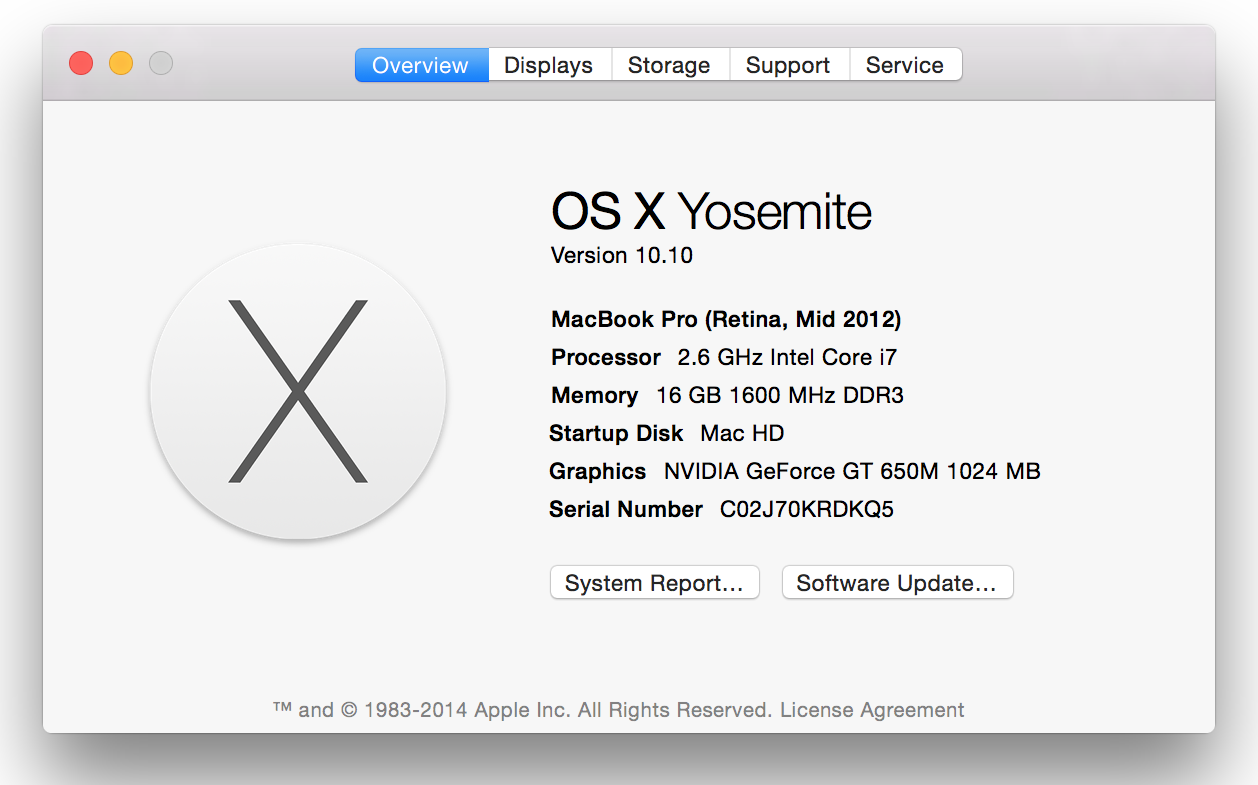Click the Memory label
The image size is (1258, 785).
(x=594, y=395)
